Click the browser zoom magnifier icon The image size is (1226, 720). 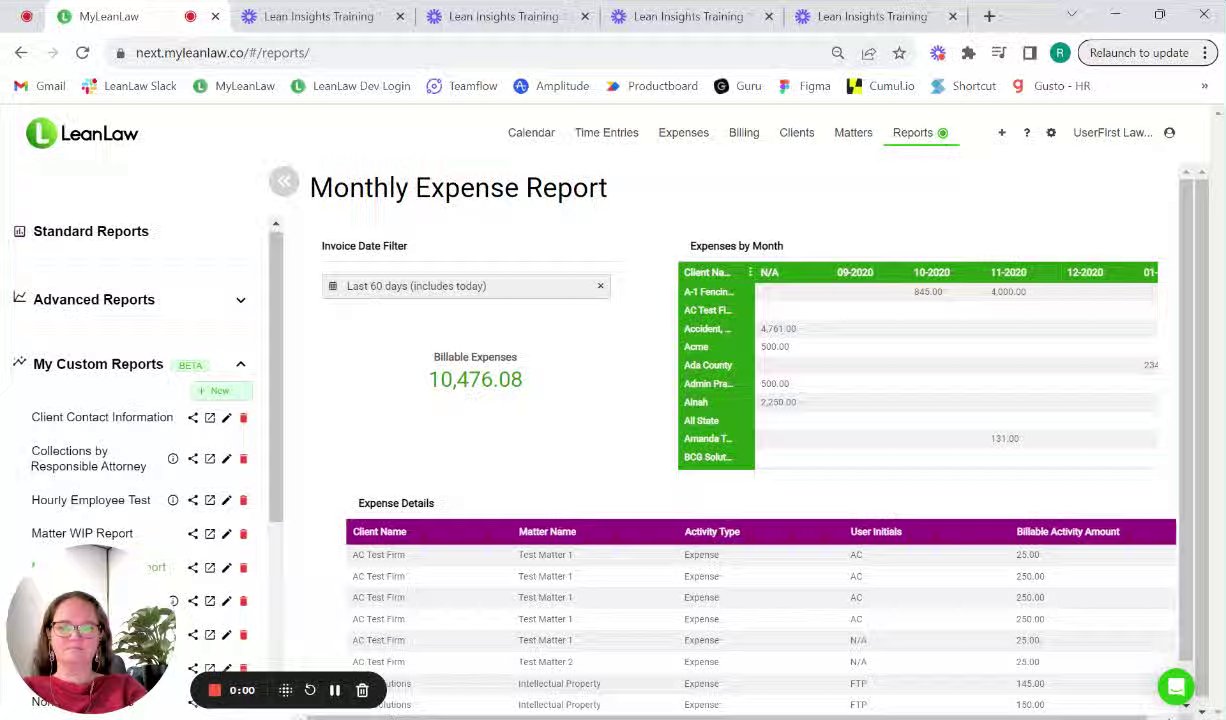point(838,53)
